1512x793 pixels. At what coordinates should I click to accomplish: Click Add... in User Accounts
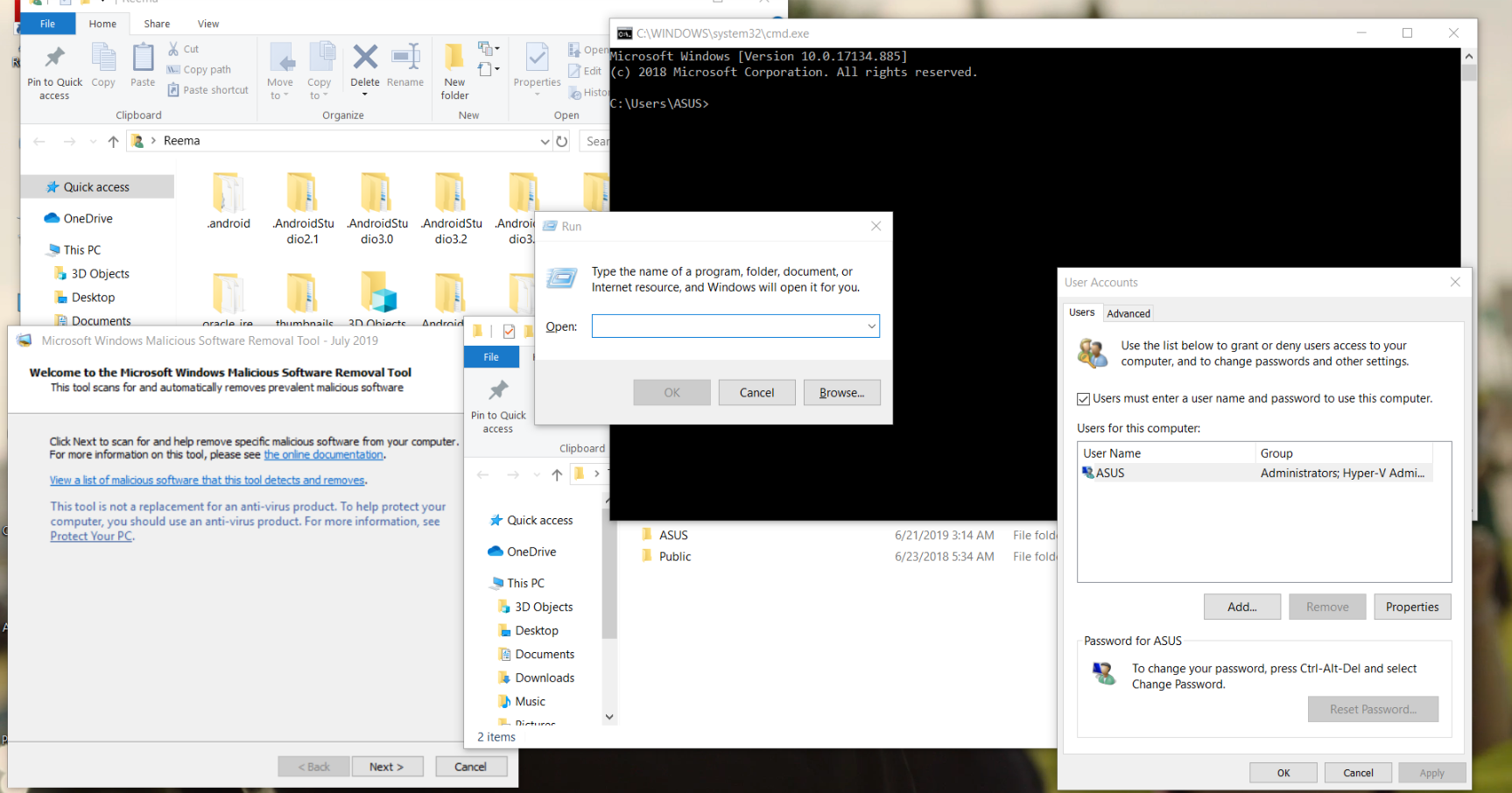[1241, 607]
